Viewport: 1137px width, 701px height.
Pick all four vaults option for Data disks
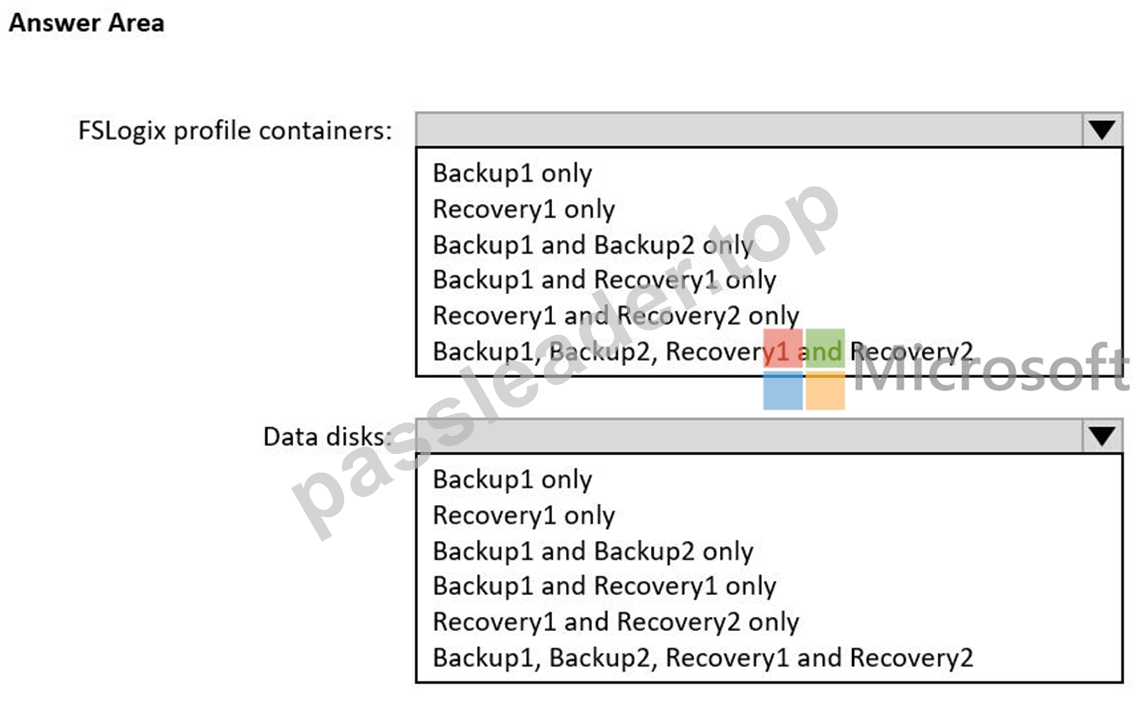tap(703, 658)
